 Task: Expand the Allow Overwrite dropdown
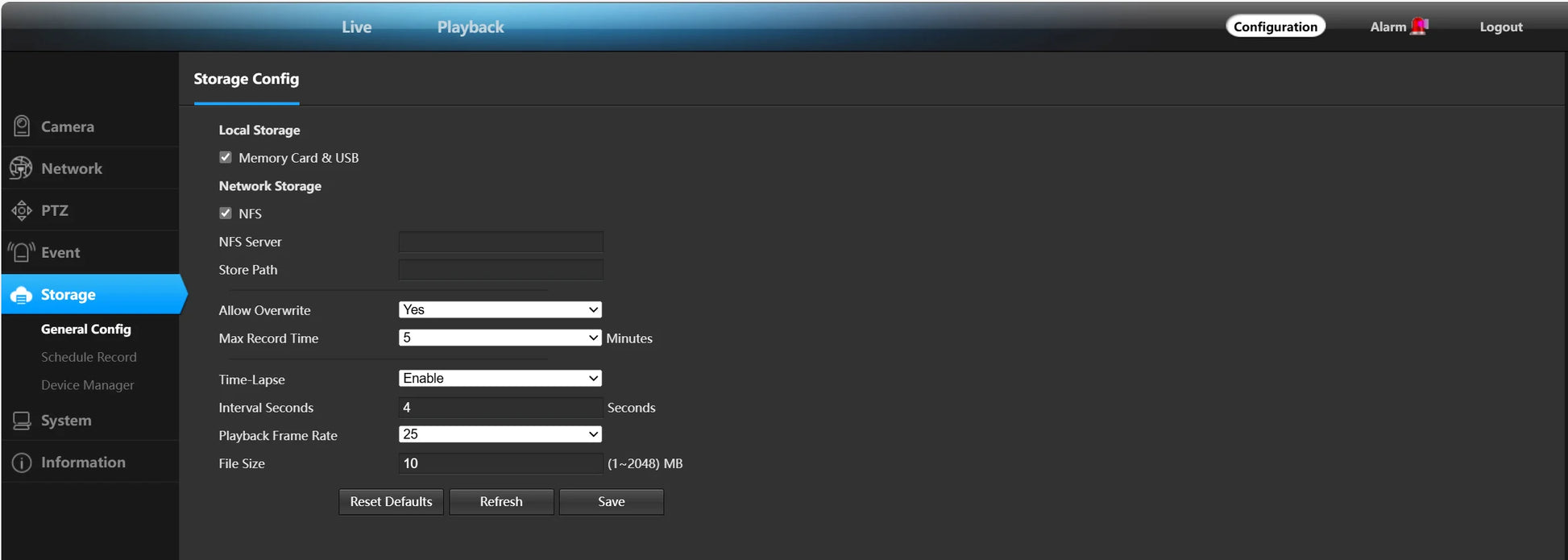tap(500, 310)
